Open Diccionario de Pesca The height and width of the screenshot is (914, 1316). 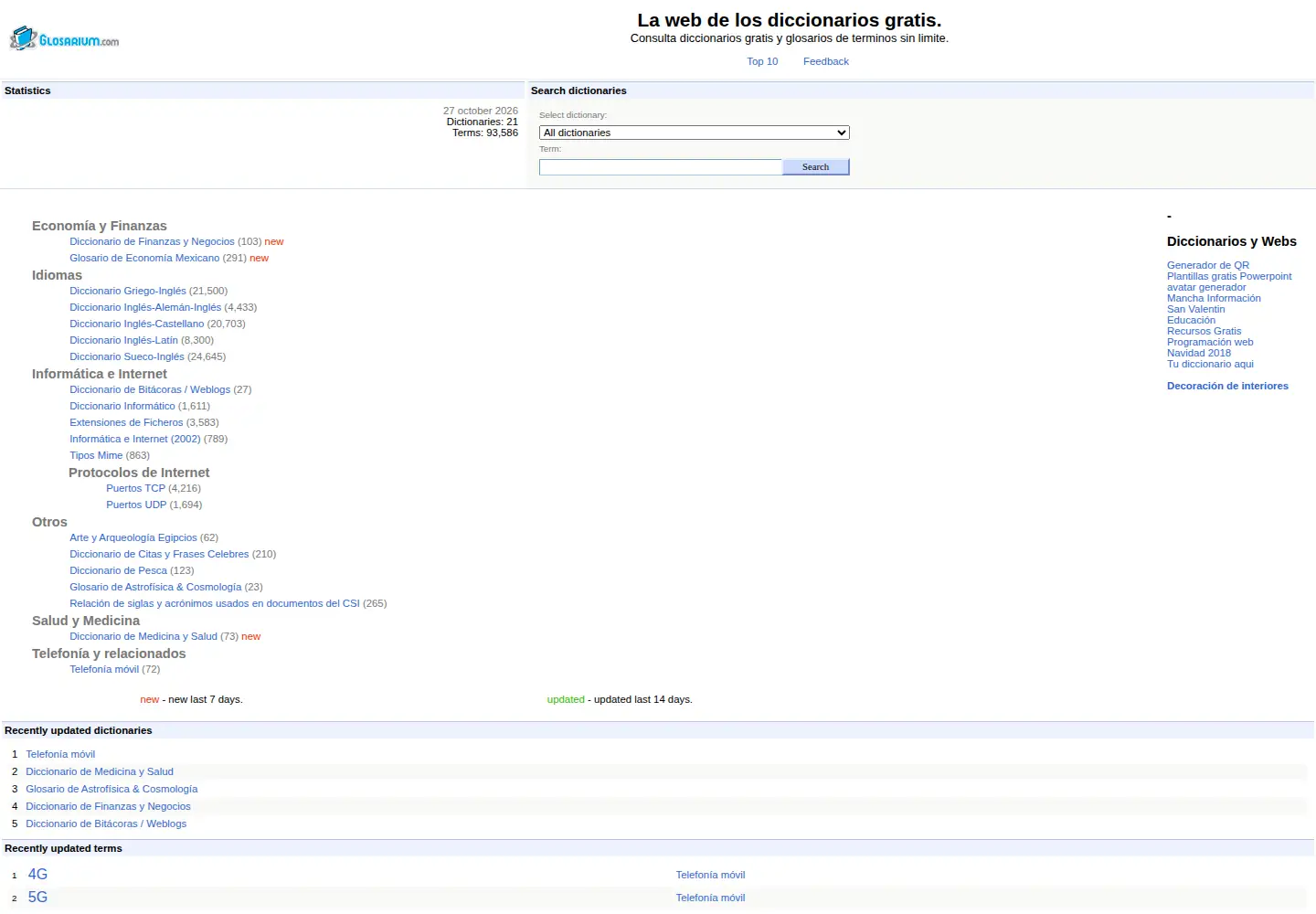pyautogui.click(x=118, y=570)
